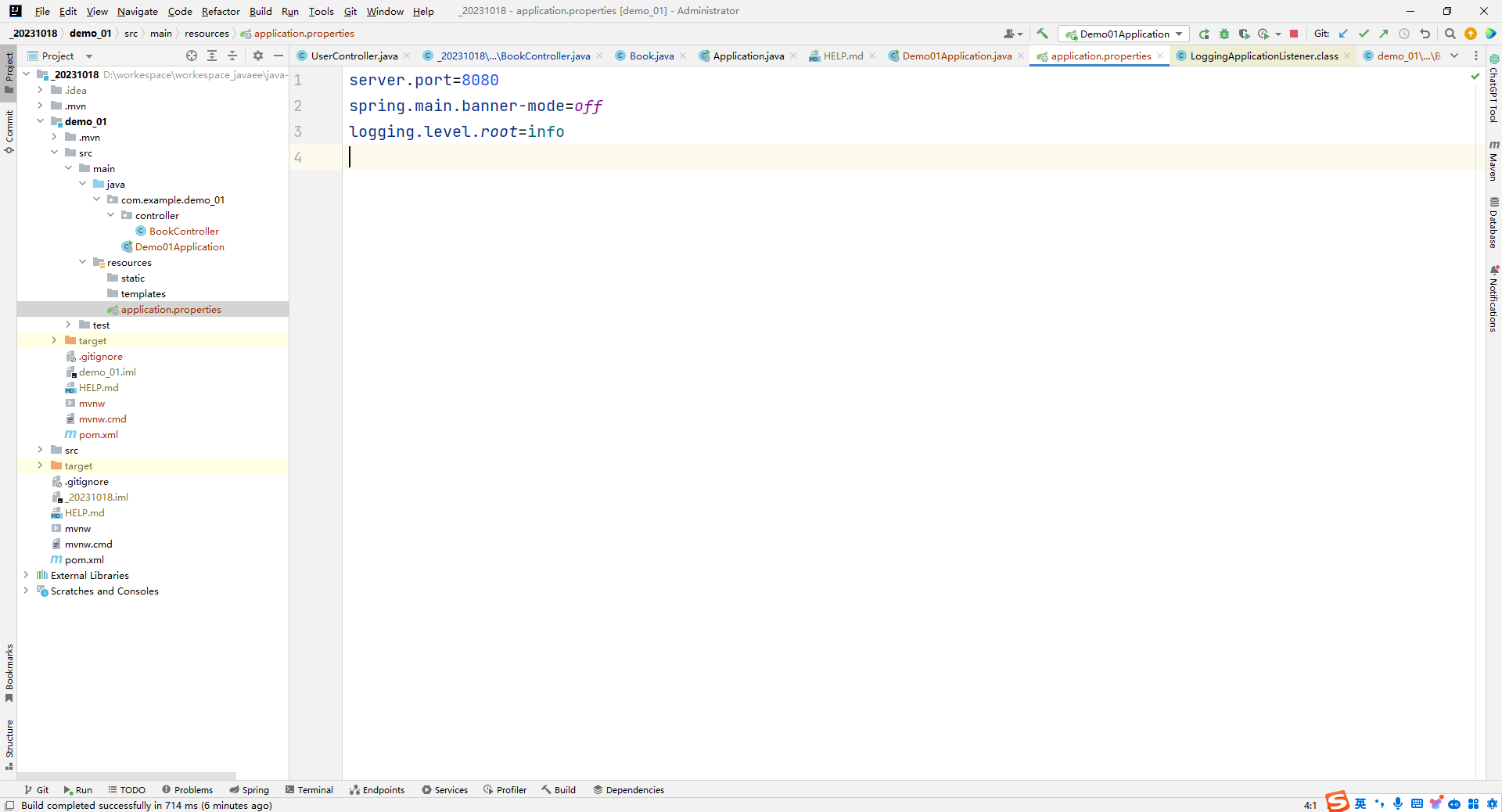Open the Tools menu
1502x812 pixels.
coord(321,11)
